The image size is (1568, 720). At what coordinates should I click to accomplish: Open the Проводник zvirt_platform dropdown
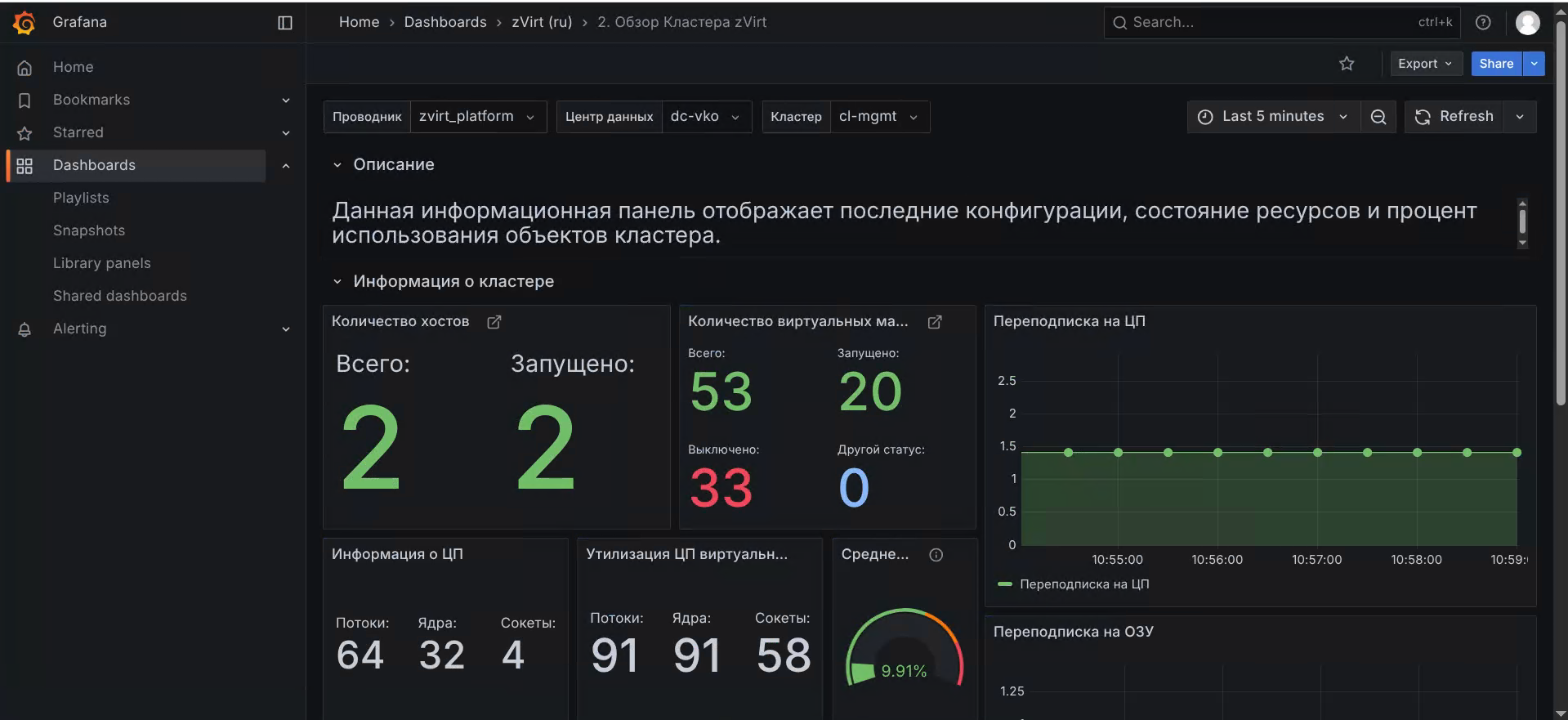477,117
